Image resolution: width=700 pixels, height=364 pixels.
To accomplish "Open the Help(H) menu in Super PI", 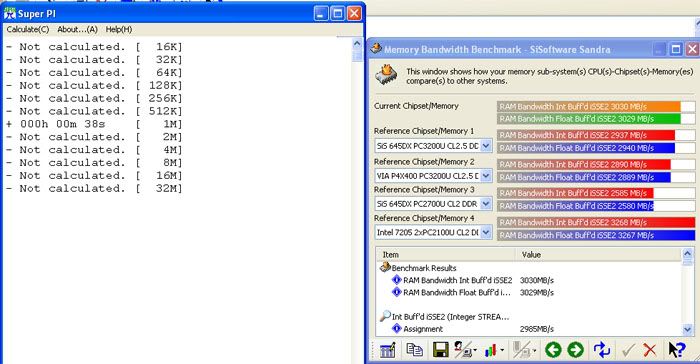I will (119, 29).
